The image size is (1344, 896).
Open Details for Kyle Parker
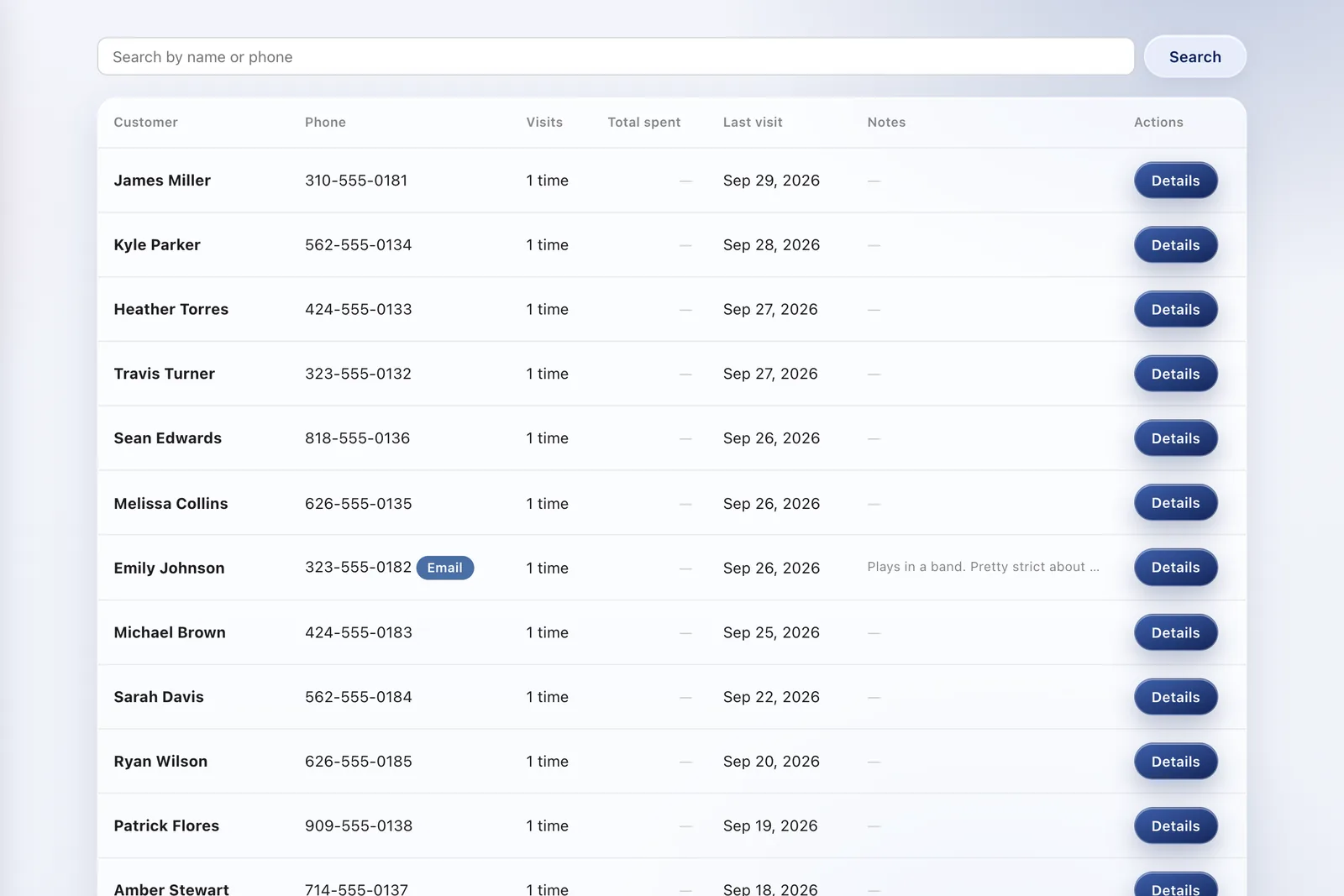pos(1175,245)
